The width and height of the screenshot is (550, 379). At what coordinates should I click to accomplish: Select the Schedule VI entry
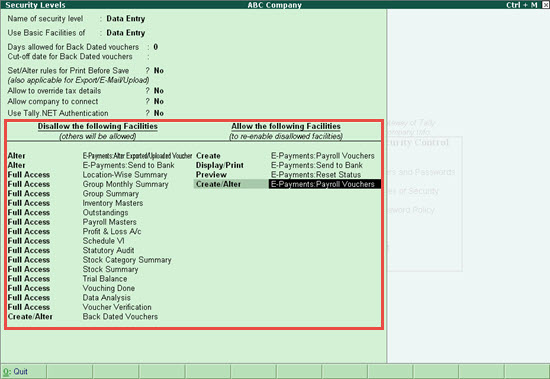103,241
